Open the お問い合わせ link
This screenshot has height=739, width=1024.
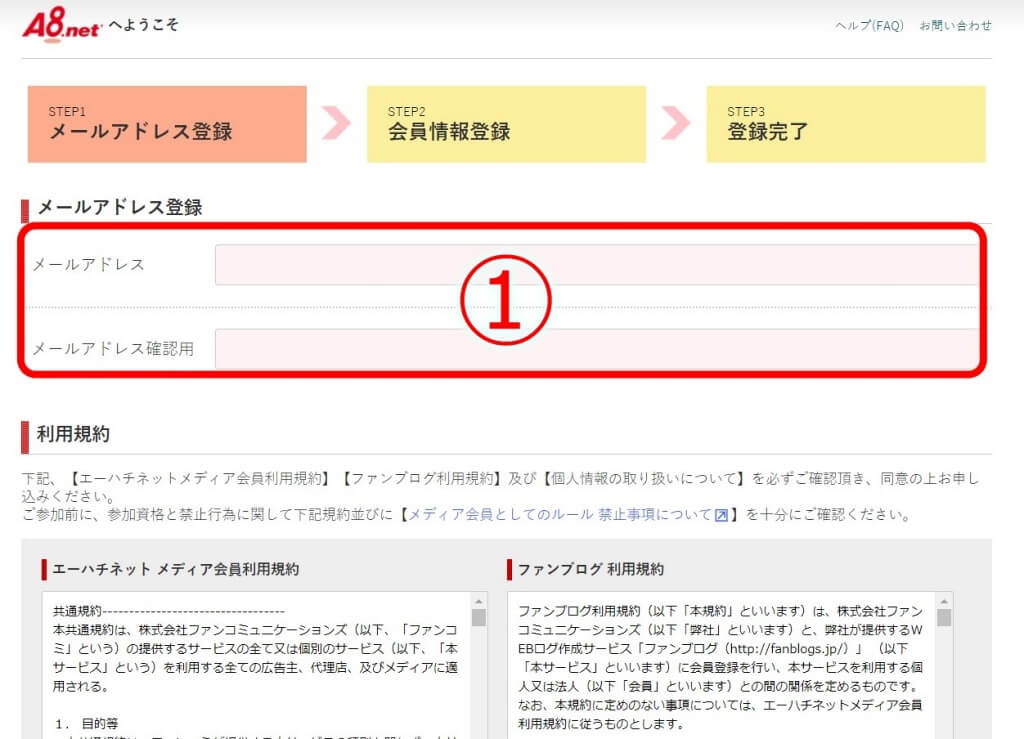[958, 27]
